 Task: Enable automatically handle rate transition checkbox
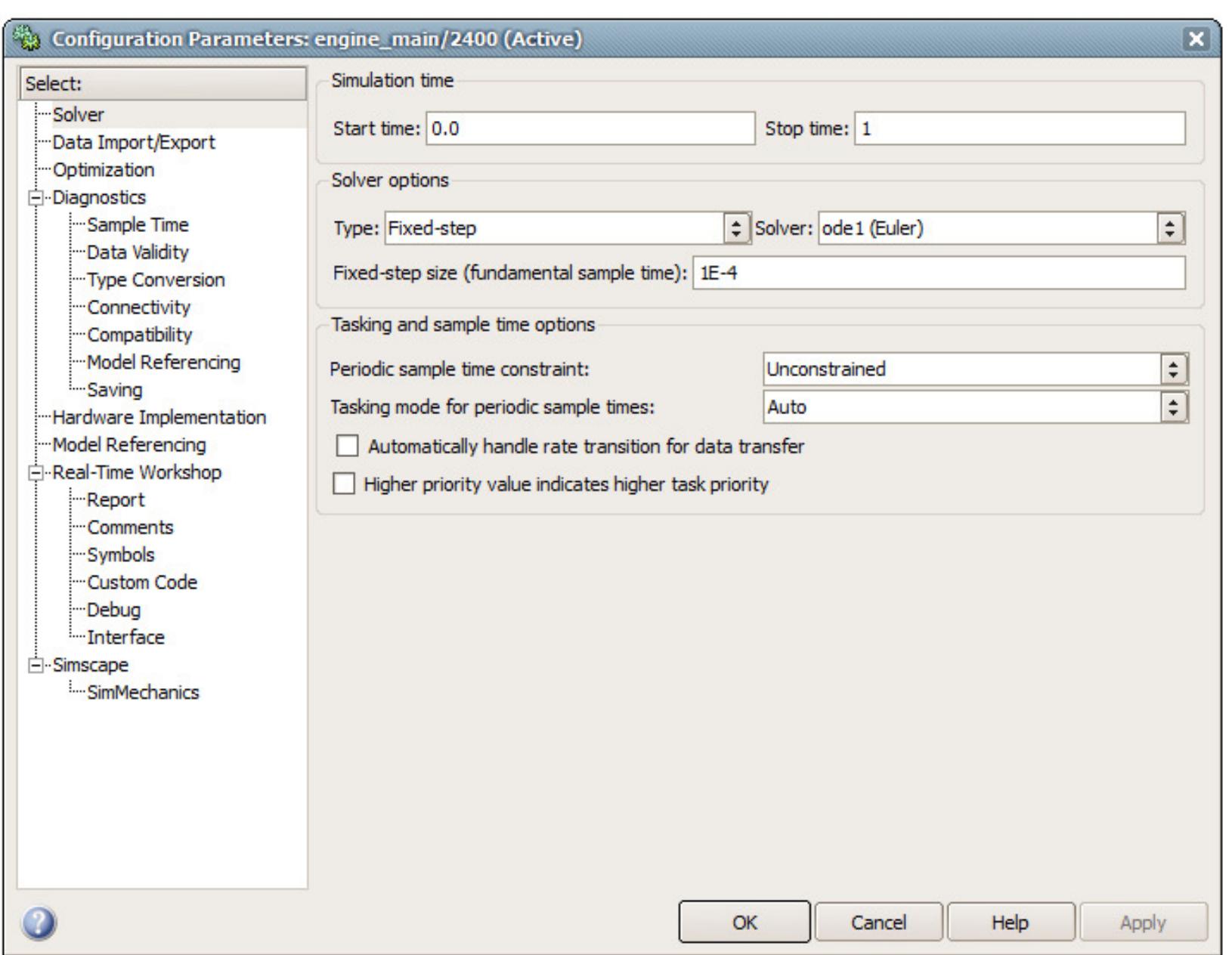pos(348,446)
